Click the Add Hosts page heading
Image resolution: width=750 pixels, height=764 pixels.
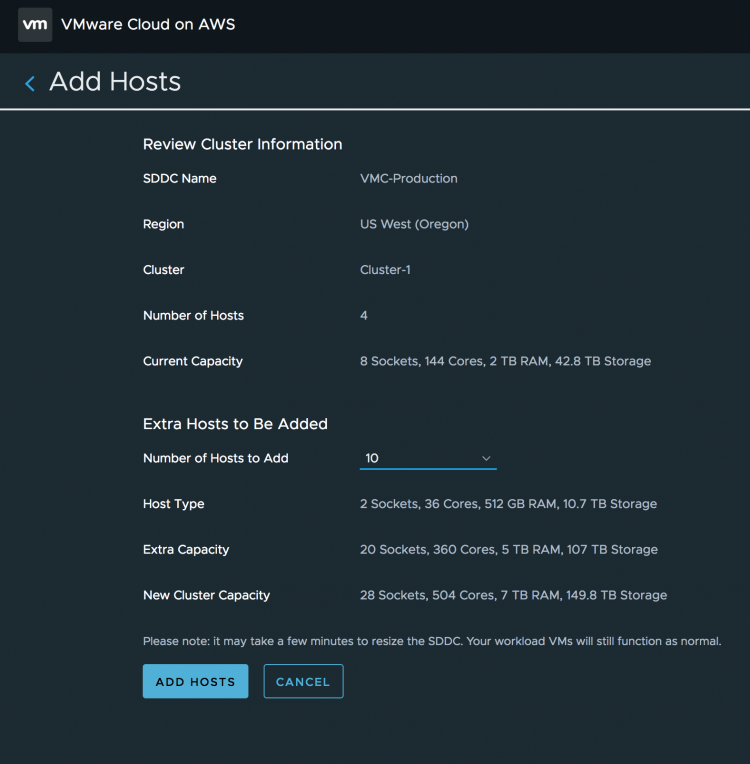point(115,82)
